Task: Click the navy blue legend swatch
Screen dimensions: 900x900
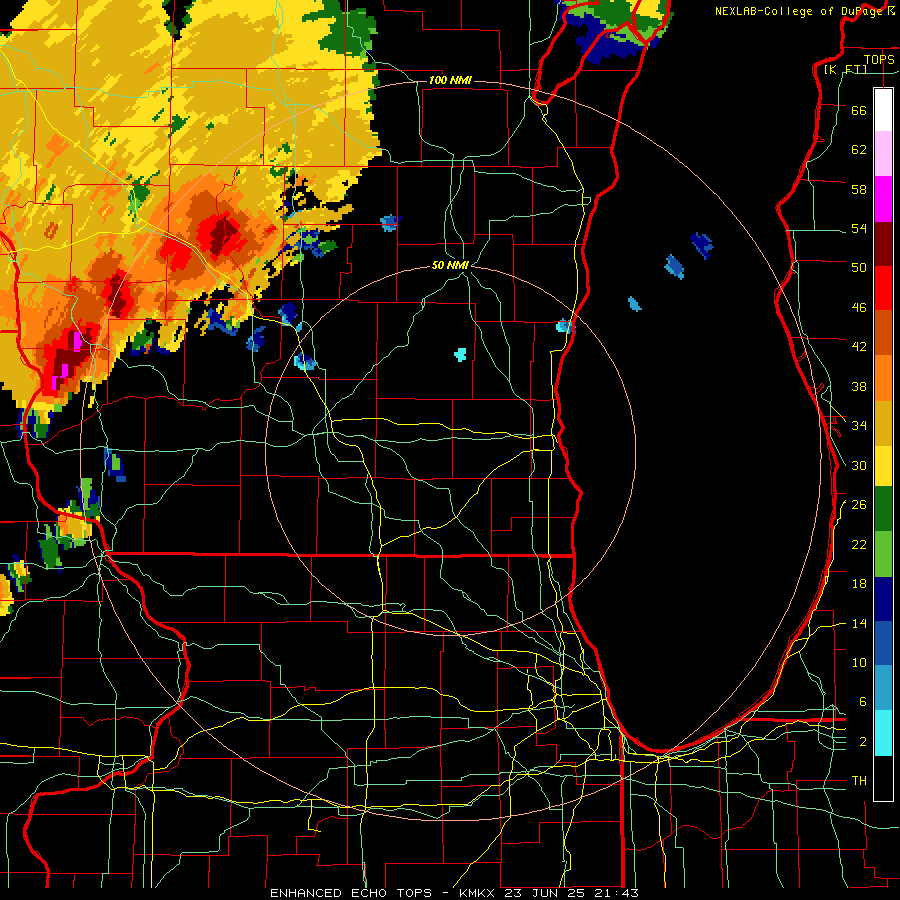Action: pos(883,599)
